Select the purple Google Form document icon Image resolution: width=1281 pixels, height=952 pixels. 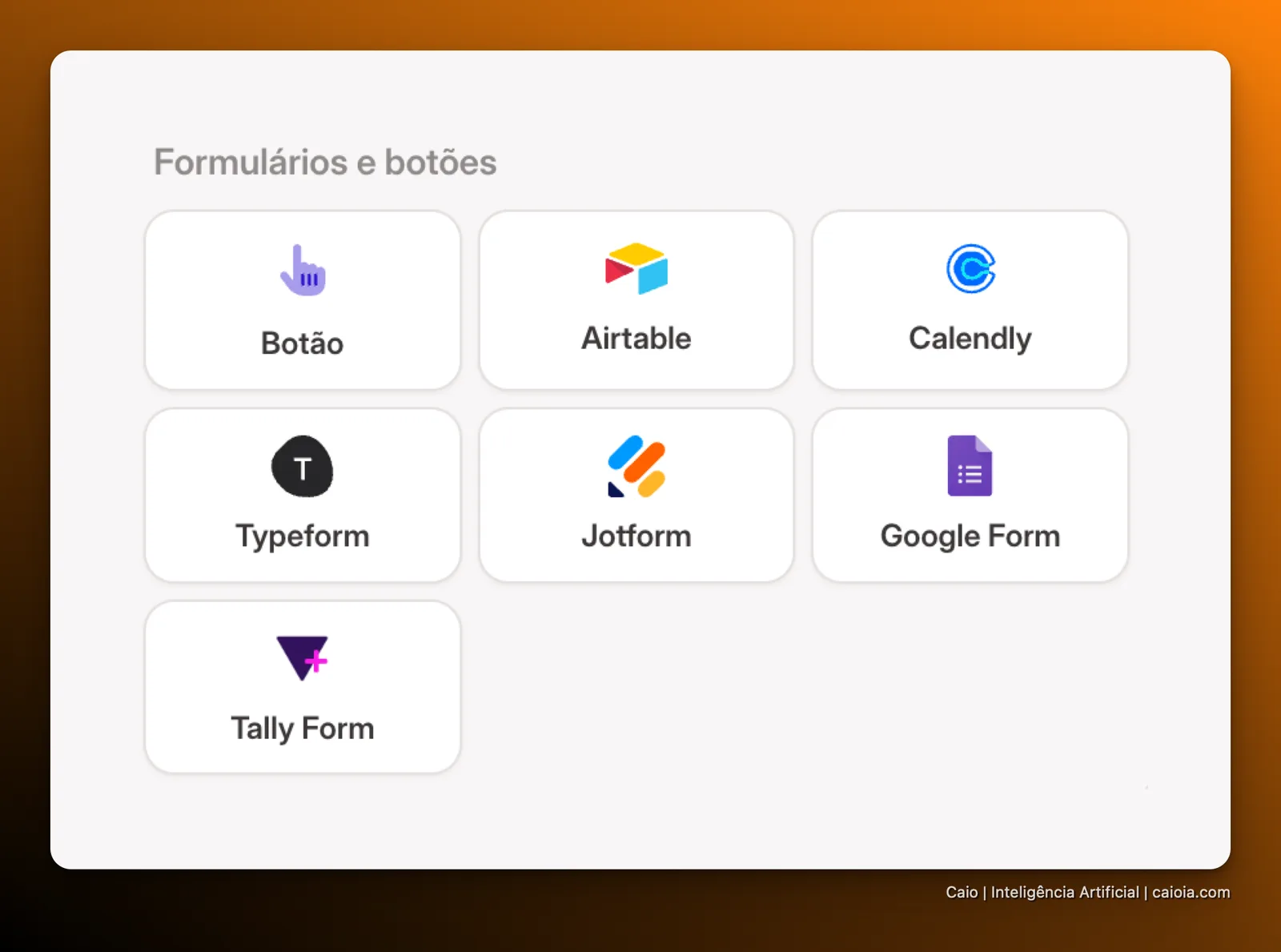[x=970, y=466]
